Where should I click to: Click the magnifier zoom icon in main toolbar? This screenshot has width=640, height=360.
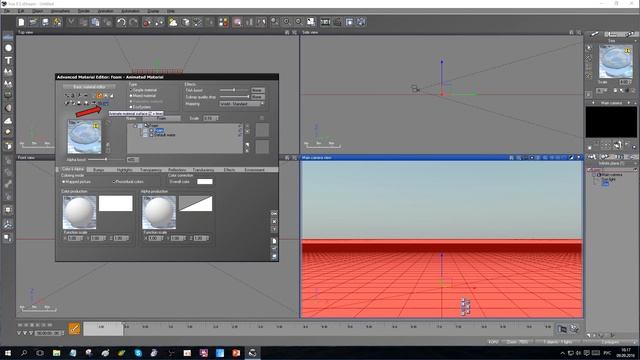tap(274, 22)
